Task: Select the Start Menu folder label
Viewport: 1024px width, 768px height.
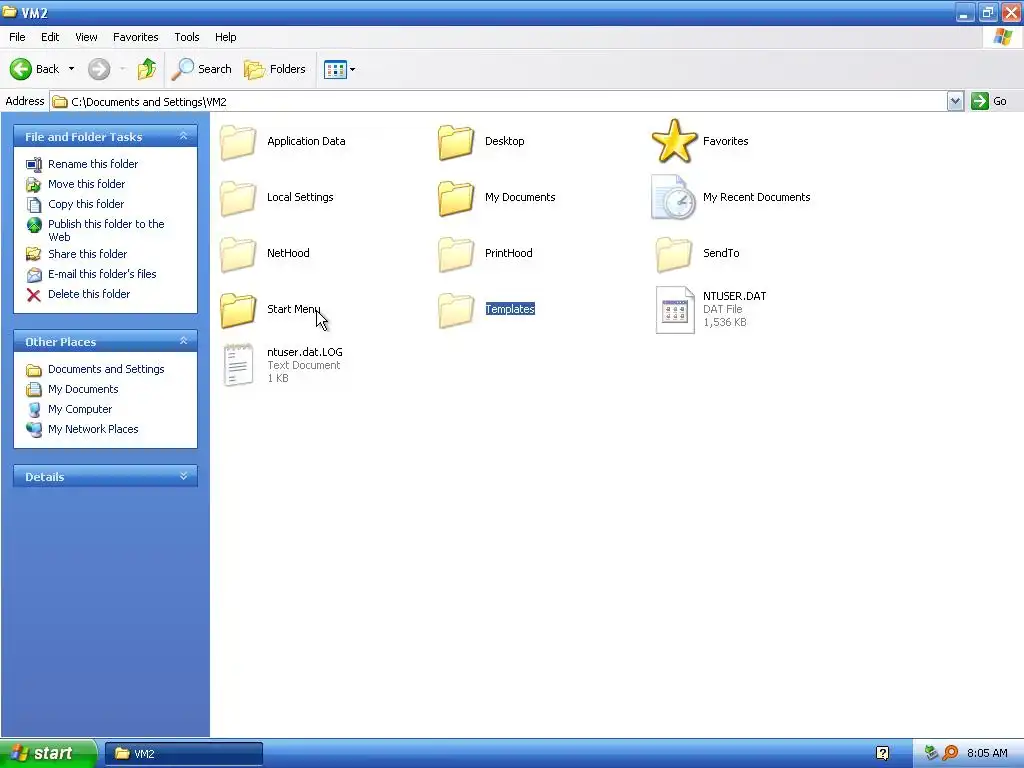Action: (x=293, y=309)
